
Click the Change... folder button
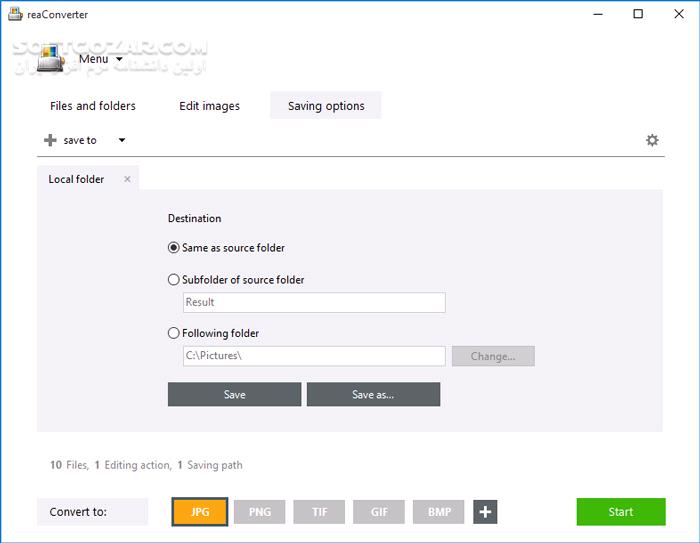[493, 356]
